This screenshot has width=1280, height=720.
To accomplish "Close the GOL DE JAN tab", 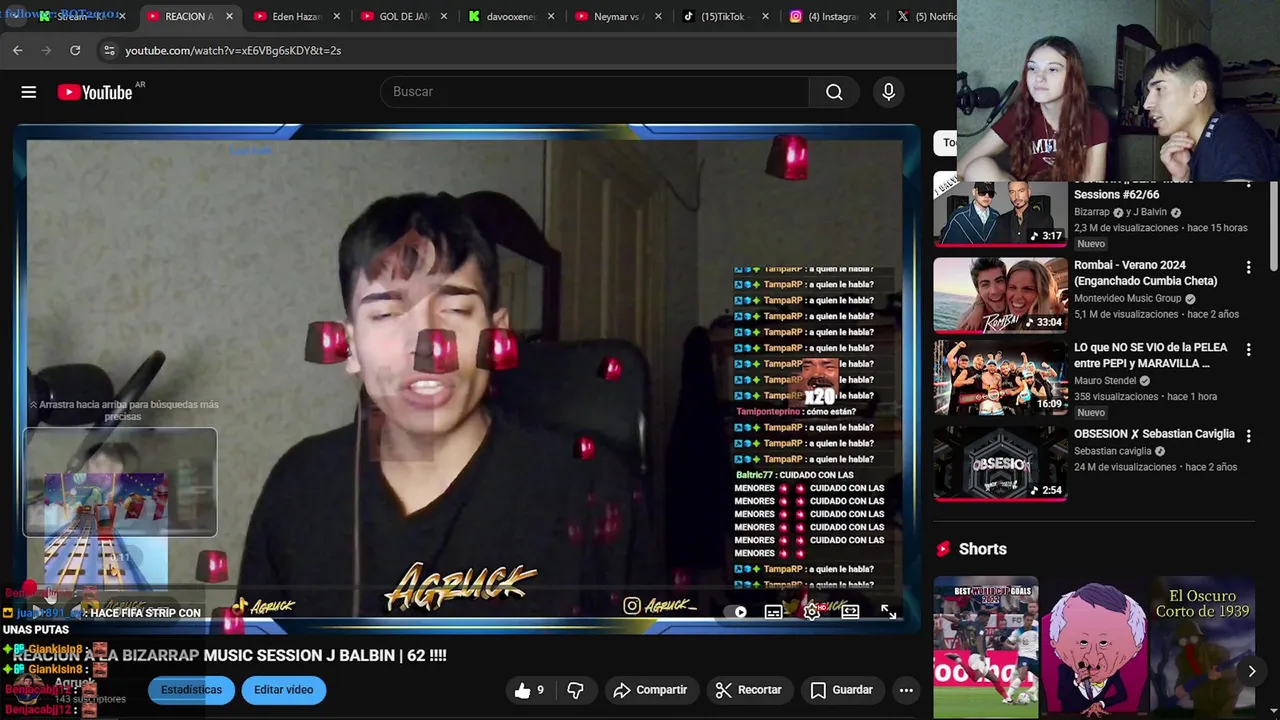I will click(x=443, y=16).
